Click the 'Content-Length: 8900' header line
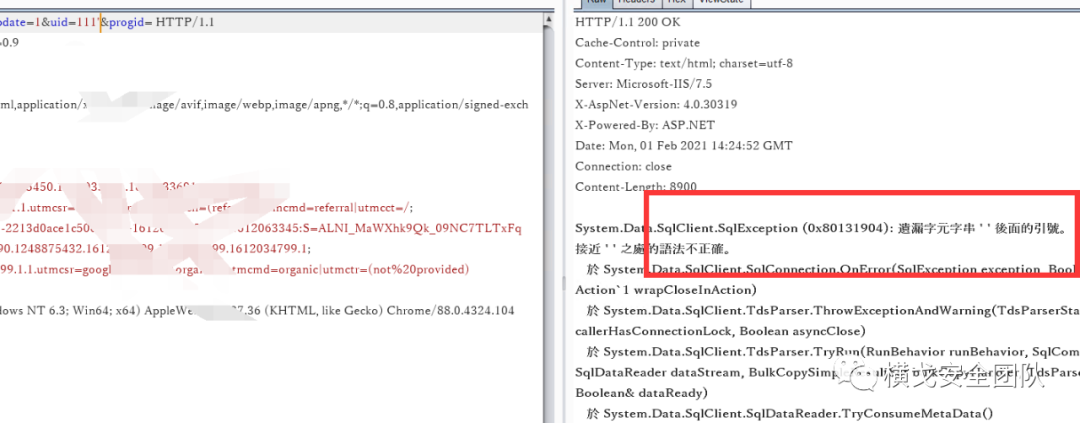 coord(636,187)
